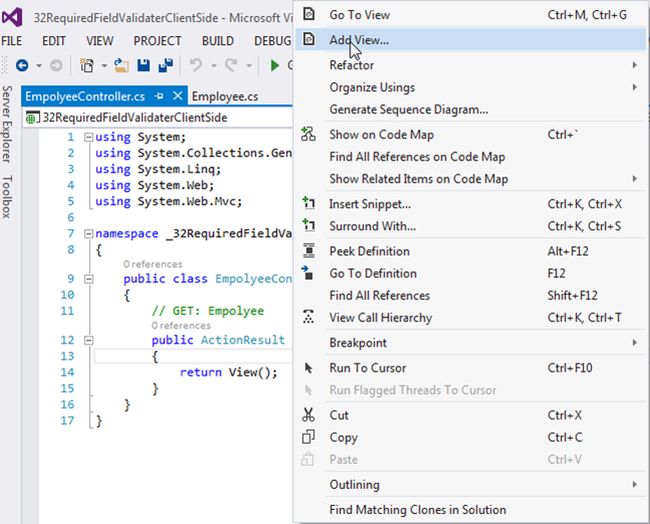The height and width of the screenshot is (524, 650).
Task: Collapse the class block at line 9
Action: (x=89, y=279)
